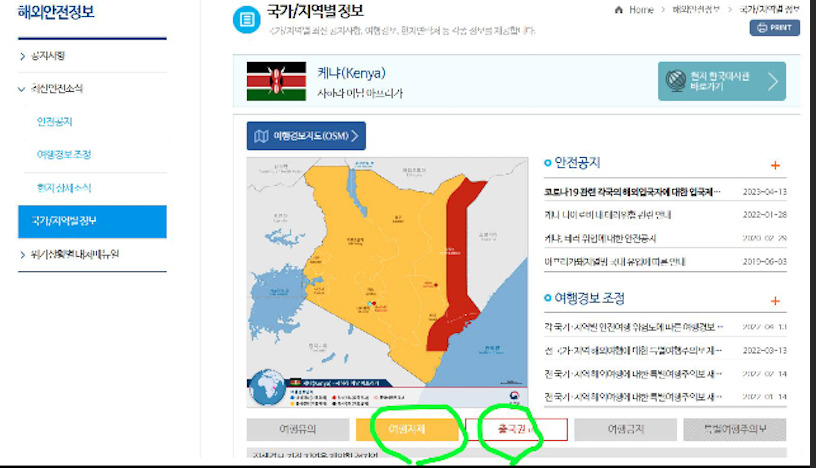Click the printer icon in PRINT button

tap(762, 28)
